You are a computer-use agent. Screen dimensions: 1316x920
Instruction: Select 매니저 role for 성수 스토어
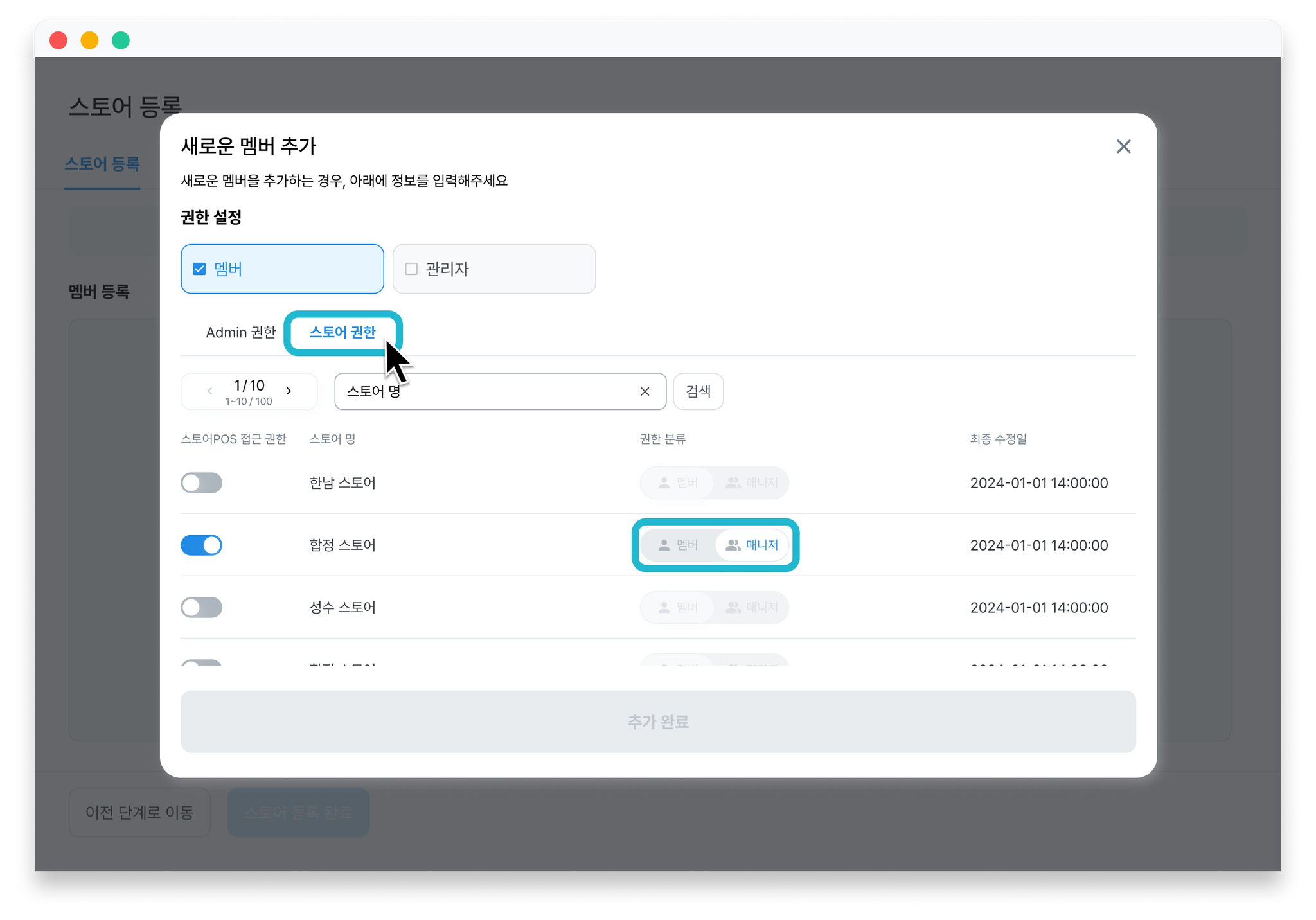point(752,607)
